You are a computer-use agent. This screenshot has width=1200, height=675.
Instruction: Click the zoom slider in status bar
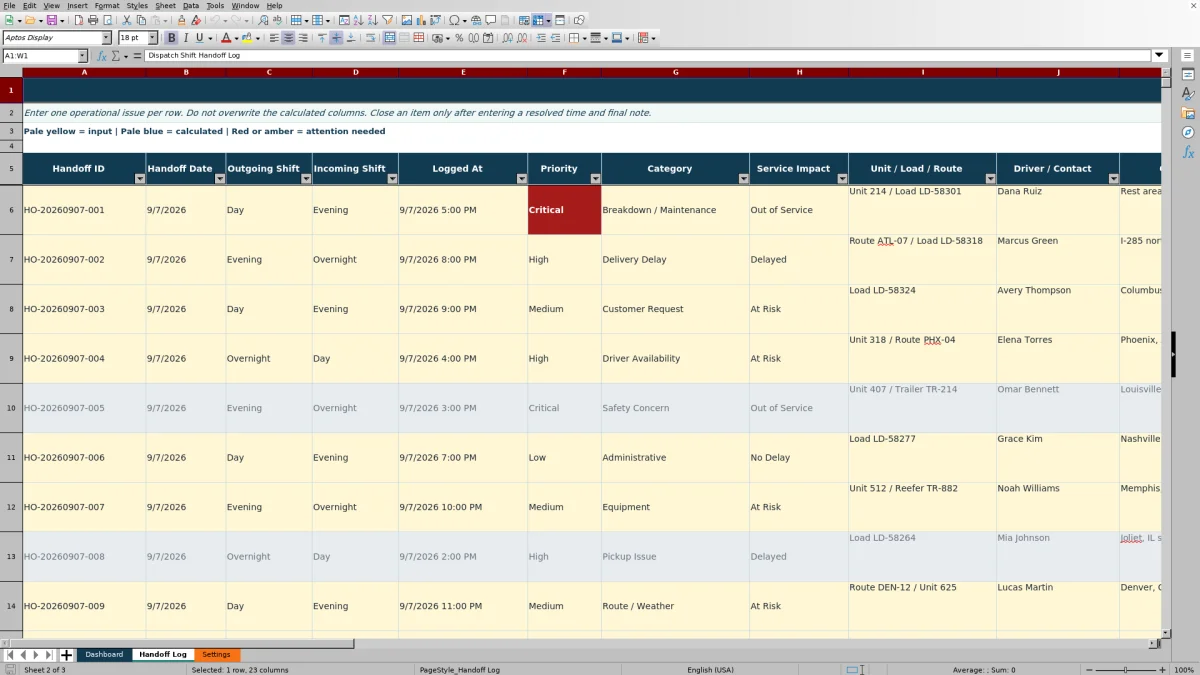click(x=1125, y=669)
